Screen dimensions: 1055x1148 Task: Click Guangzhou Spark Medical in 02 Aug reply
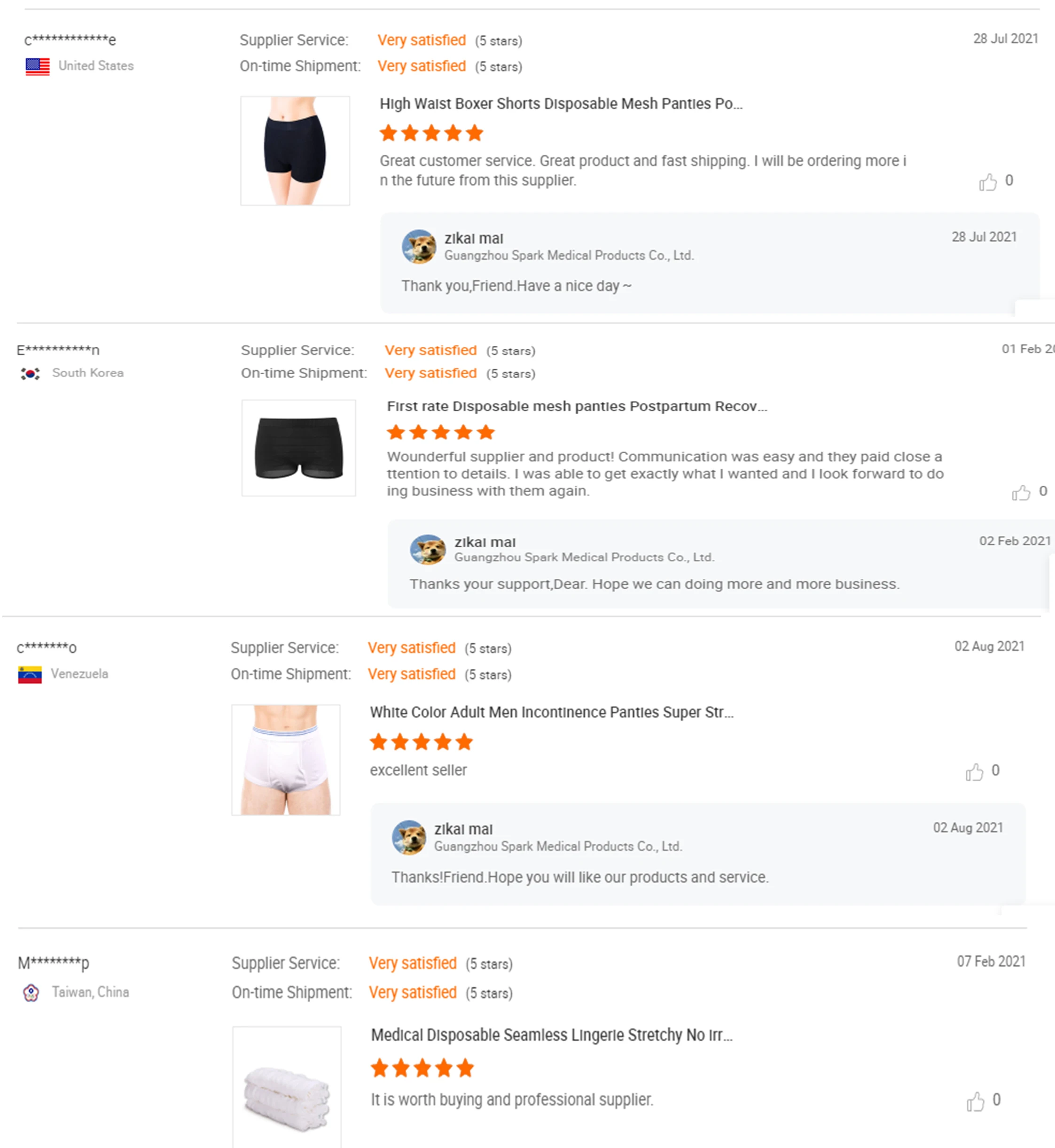[558, 847]
